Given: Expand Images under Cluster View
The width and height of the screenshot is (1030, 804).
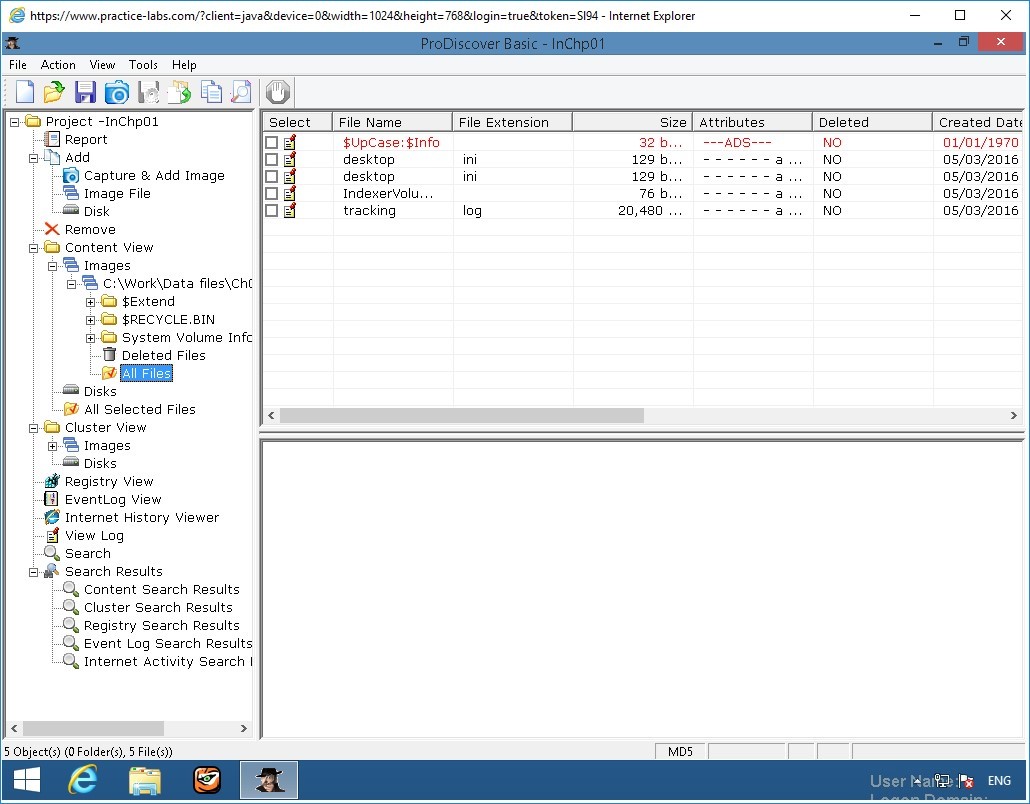Looking at the screenshot, I should [53, 446].
